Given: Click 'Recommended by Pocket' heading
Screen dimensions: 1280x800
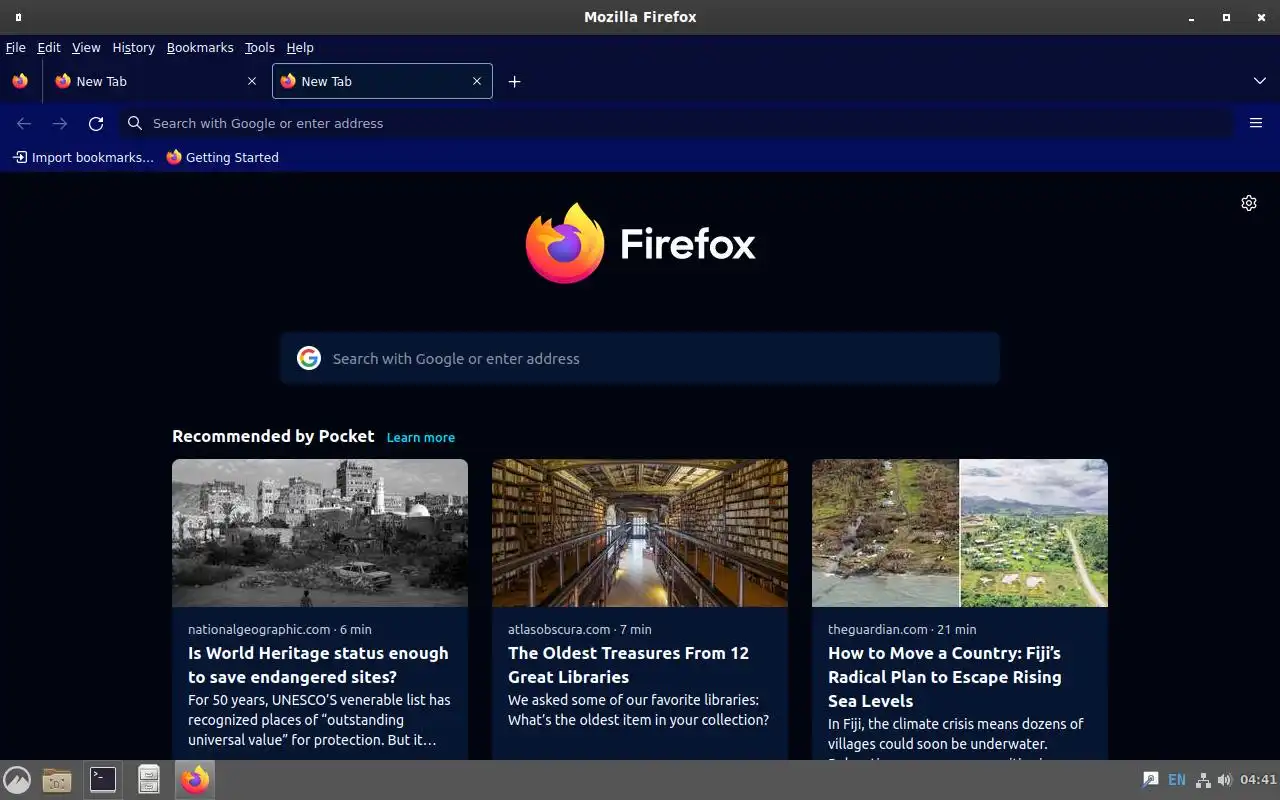Looking at the screenshot, I should click(x=273, y=436).
